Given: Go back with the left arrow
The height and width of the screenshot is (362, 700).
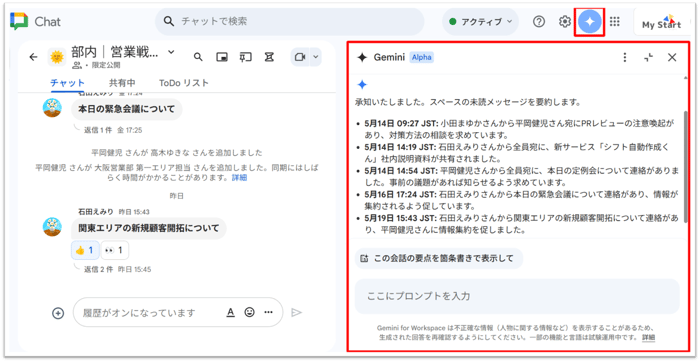Looking at the screenshot, I should pos(33,57).
